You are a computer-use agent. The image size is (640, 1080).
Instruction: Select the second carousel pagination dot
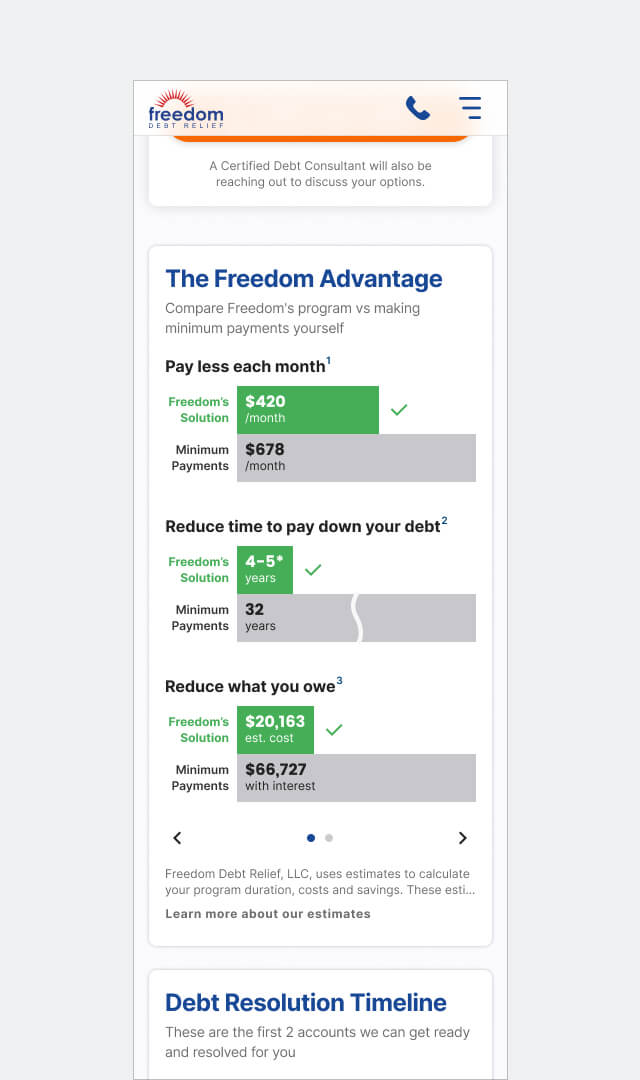pyautogui.click(x=329, y=838)
